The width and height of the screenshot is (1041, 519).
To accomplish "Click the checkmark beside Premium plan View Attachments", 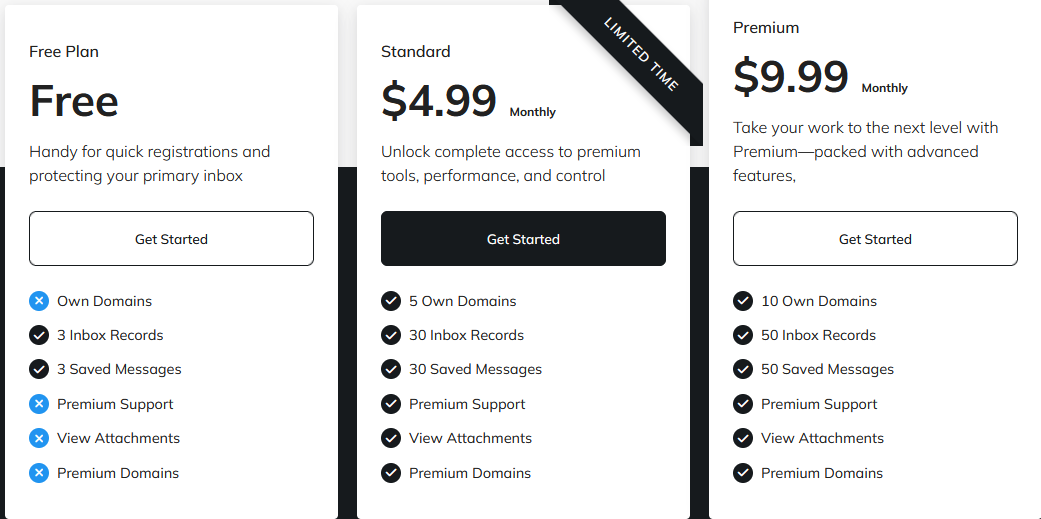I will point(743,438).
